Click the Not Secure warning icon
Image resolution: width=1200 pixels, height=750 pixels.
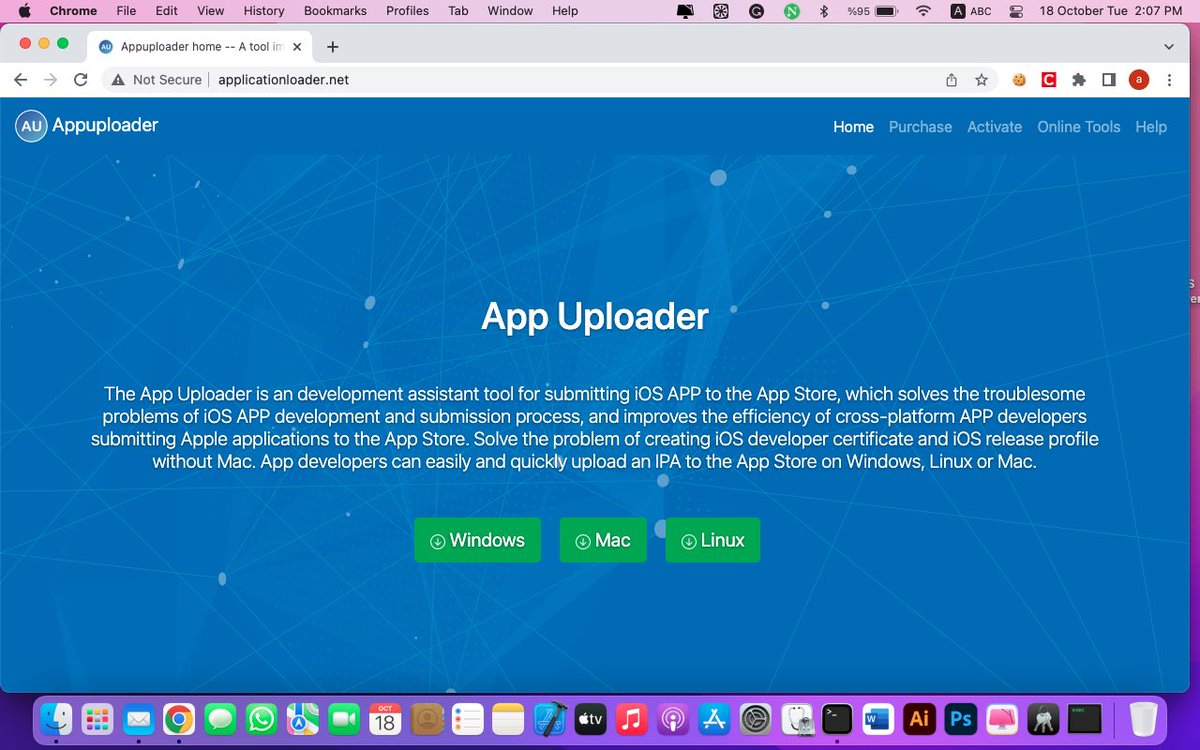point(118,80)
